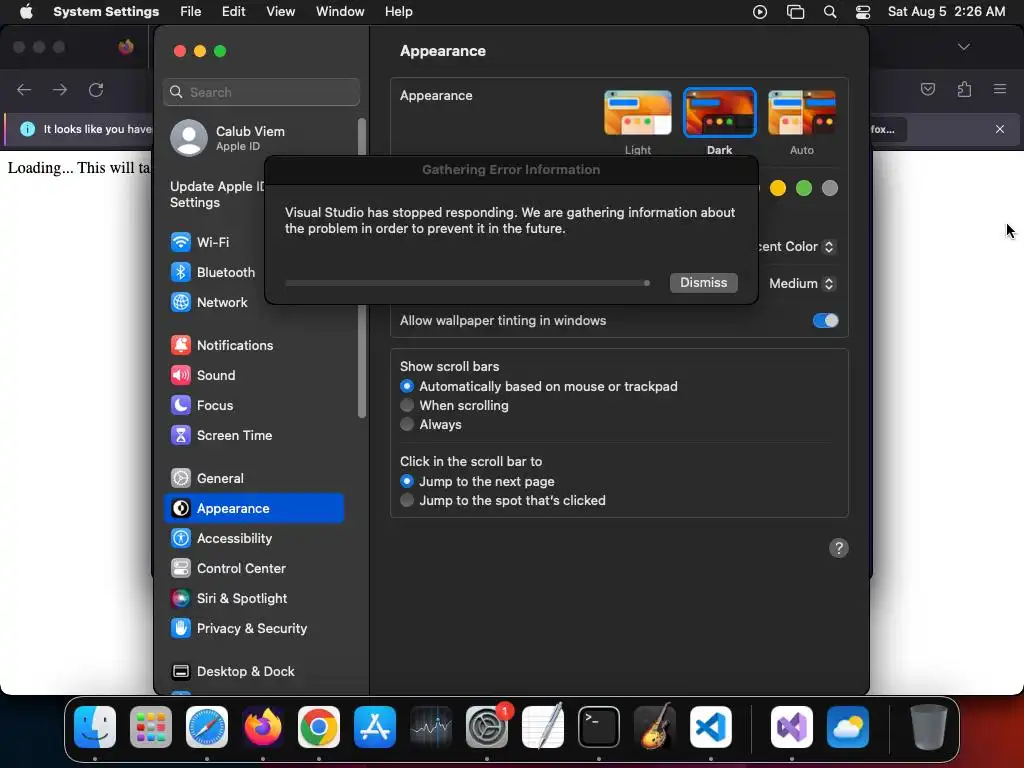Open GarageBand from the Dock
Viewport: 1024px width, 768px height.
(655, 727)
